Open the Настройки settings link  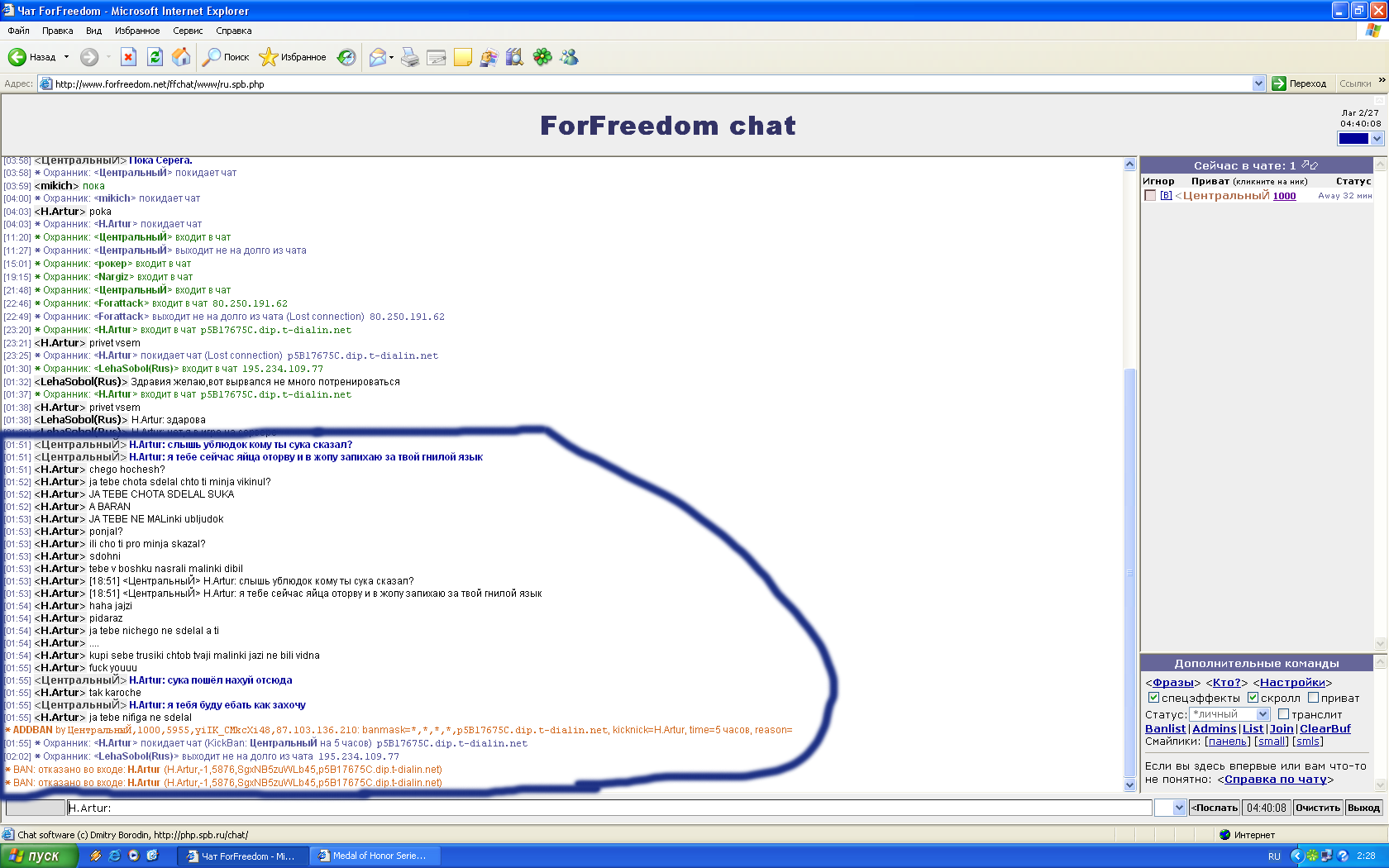click(x=1292, y=682)
